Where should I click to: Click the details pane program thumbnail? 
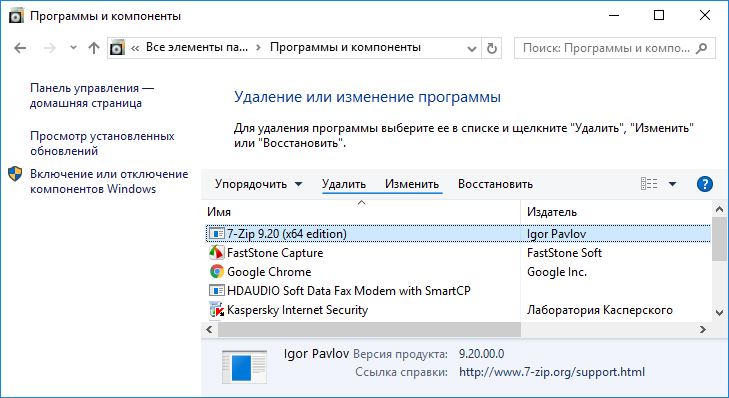[245, 366]
